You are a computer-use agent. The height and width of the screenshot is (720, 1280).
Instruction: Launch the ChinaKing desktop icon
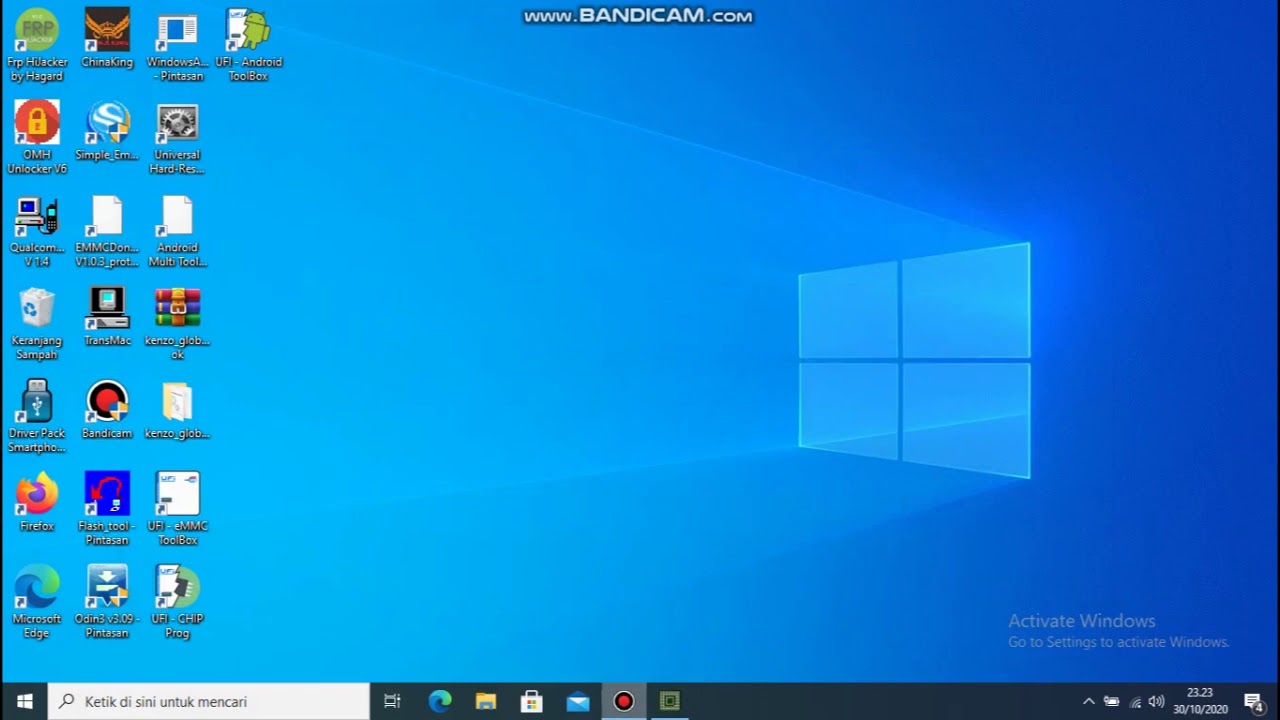(107, 38)
